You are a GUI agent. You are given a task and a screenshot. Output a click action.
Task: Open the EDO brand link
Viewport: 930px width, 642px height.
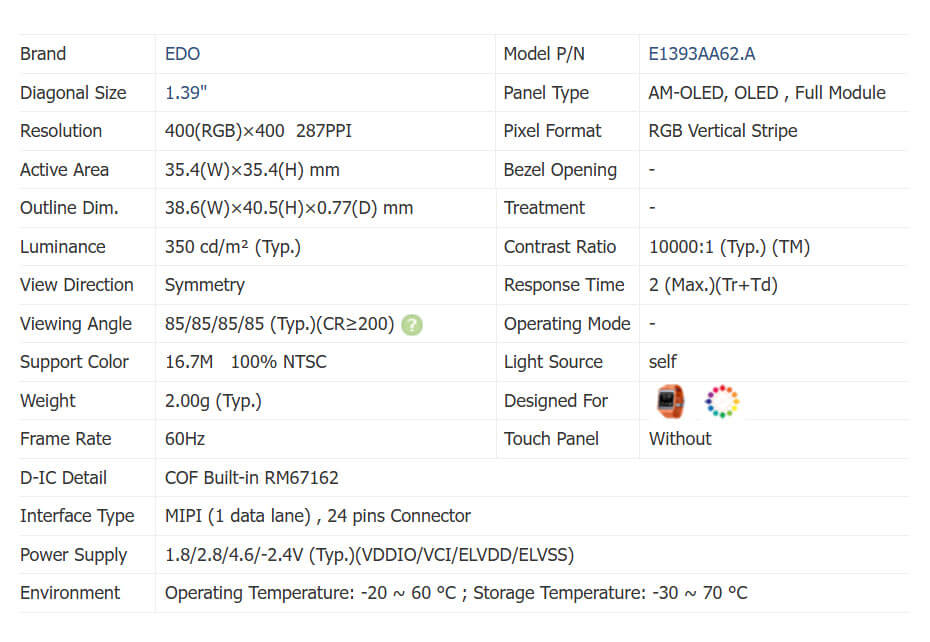pyautogui.click(x=182, y=54)
